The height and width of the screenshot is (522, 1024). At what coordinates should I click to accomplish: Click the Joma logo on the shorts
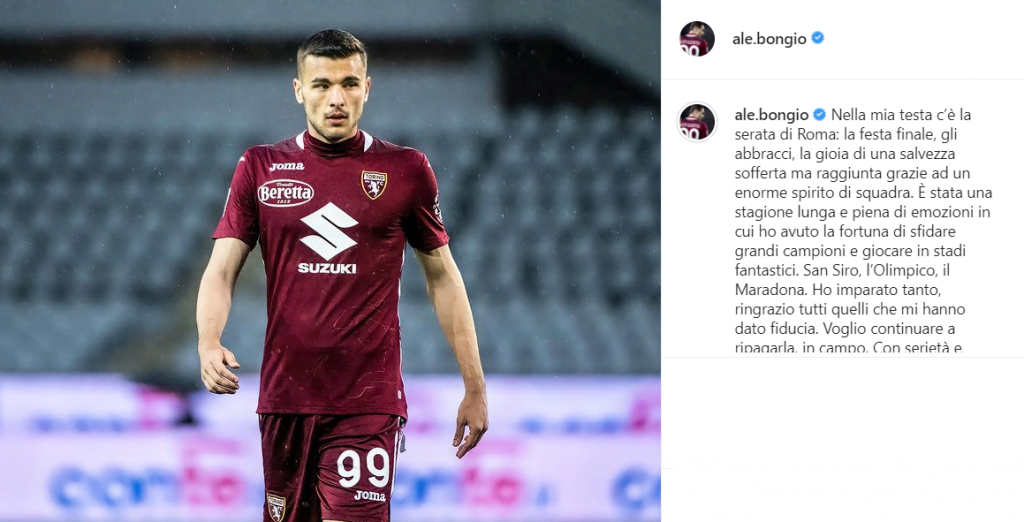click(x=370, y=496)
